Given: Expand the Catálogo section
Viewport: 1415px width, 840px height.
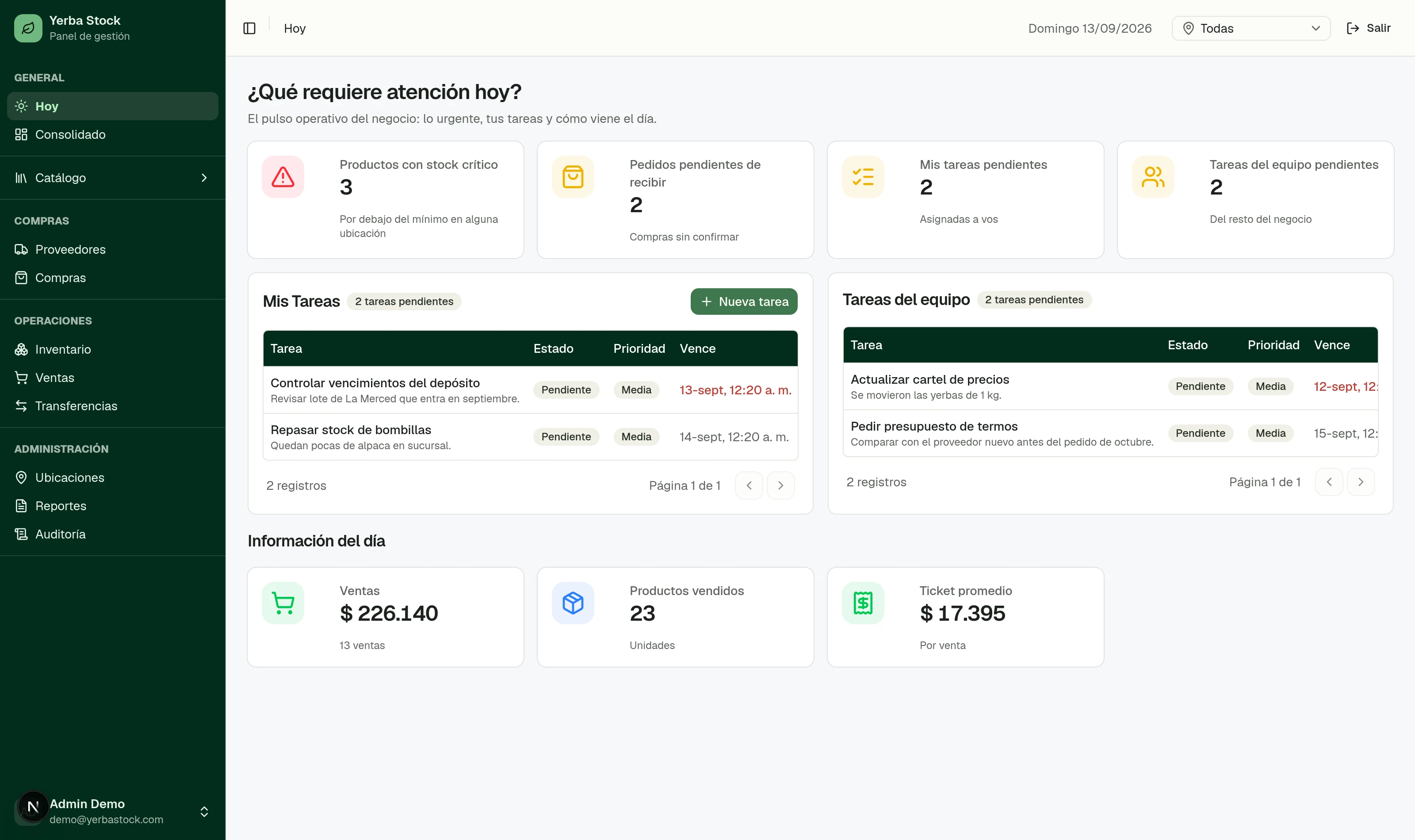Looking at the screenshot, I should pos(113,178).
